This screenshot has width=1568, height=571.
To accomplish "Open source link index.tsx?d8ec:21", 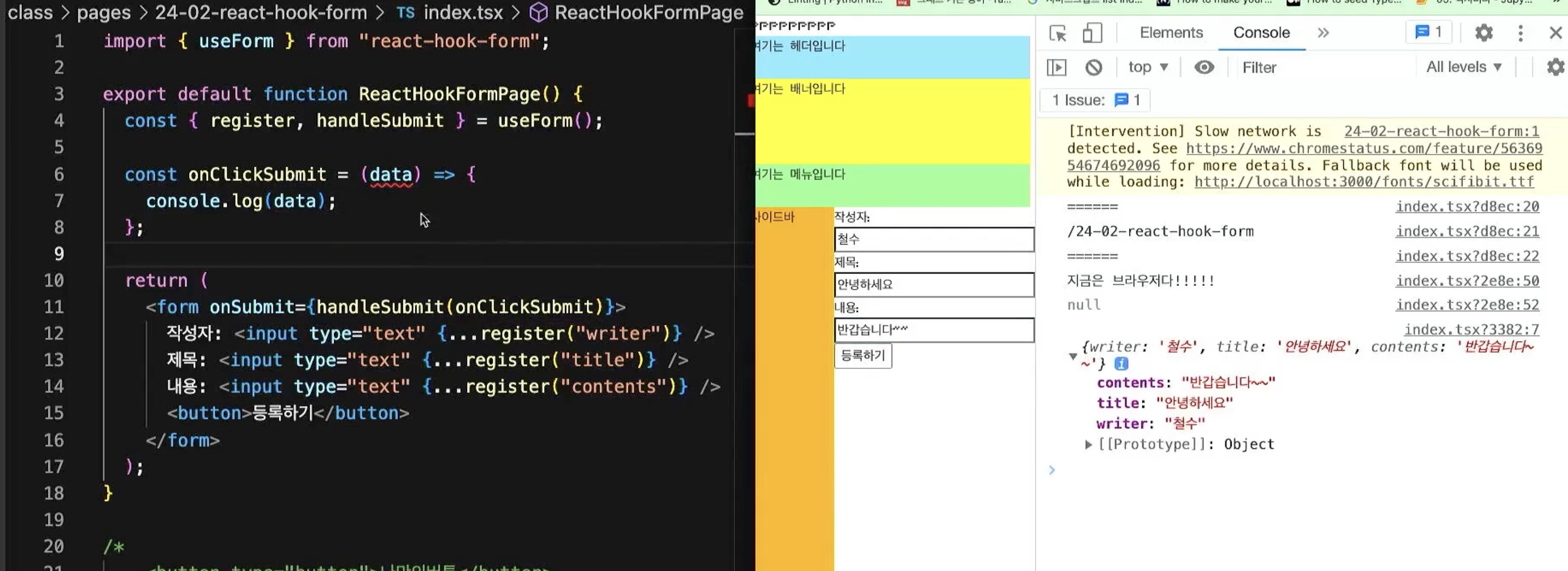I will (x=1467, y=231).
